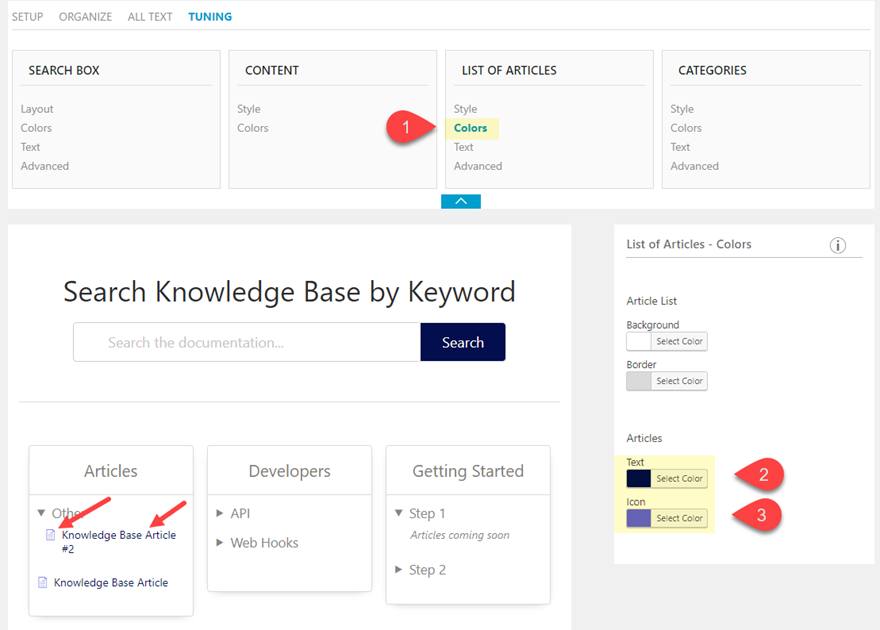Open Advanced settings under List of Articles
This screenshot has width=880, height=630.
point(477,166)
